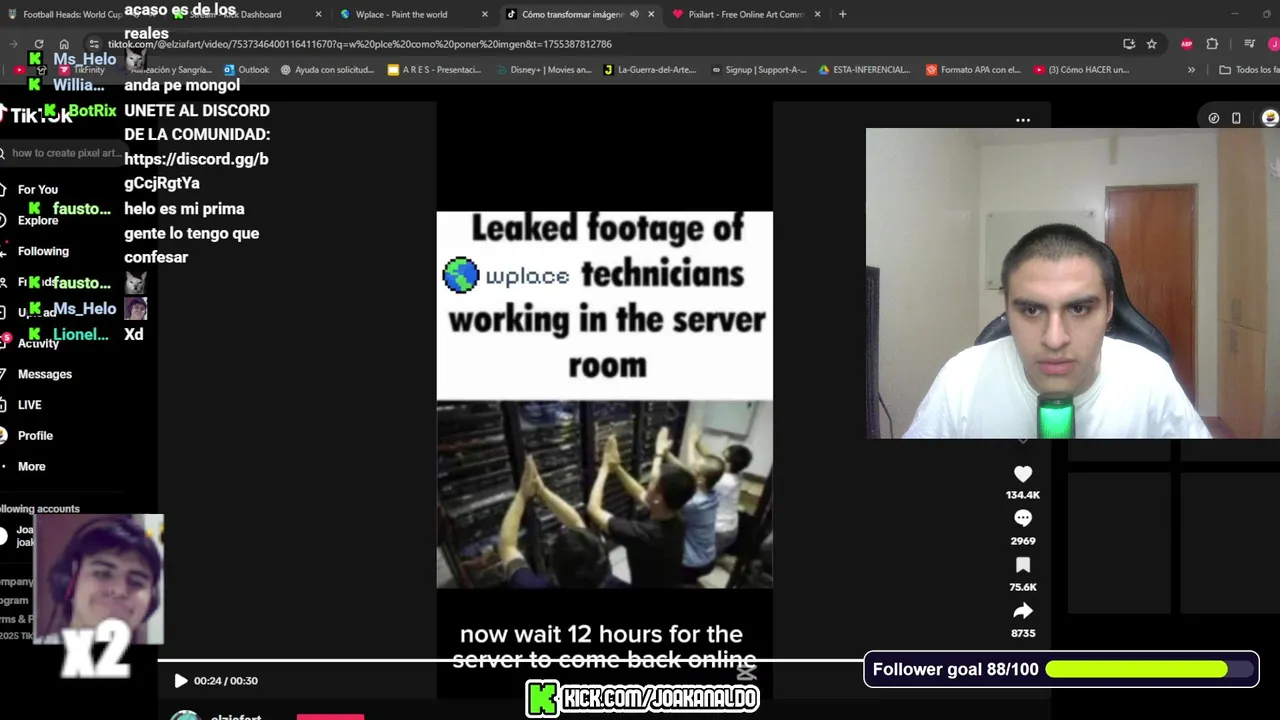Click the site information icon in address bar
The height and width of the screenshot is (720, 1280).
coord(93,44)
